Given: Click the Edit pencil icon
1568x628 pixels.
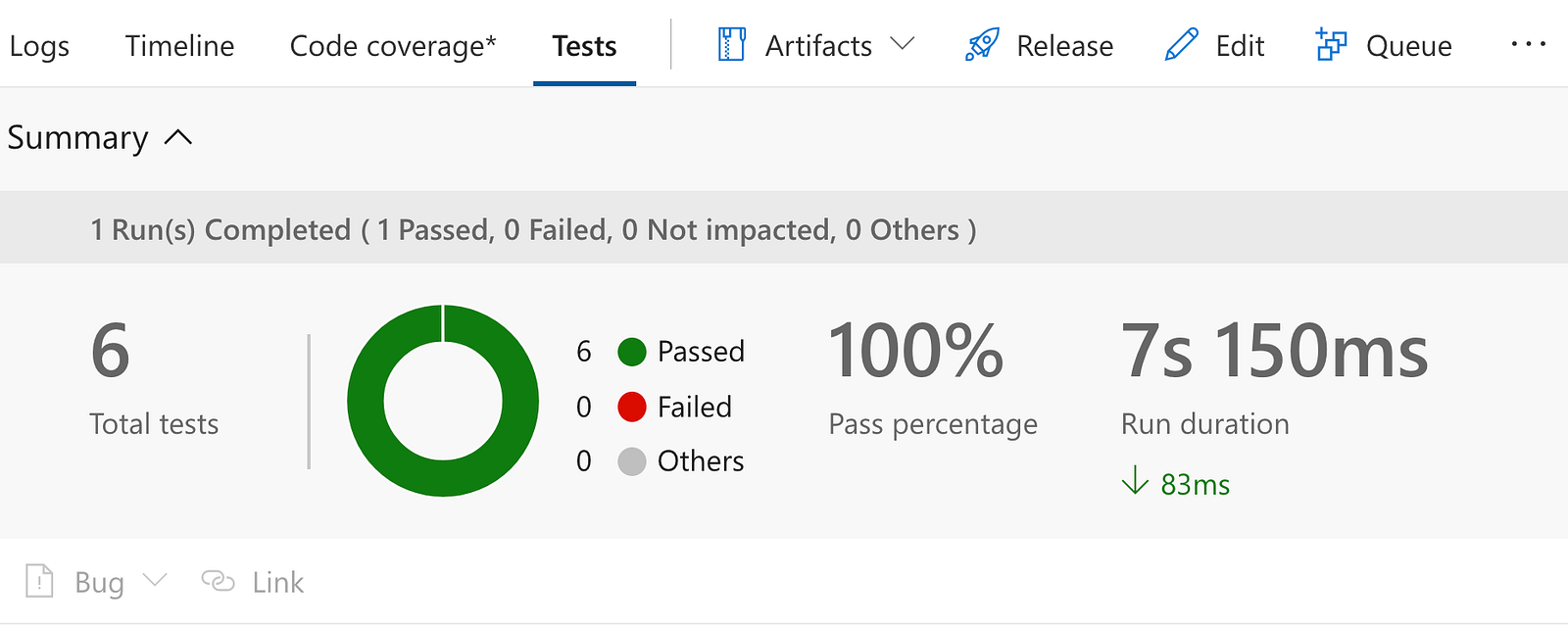Looking at the screenshot, I should [1182, 45].
